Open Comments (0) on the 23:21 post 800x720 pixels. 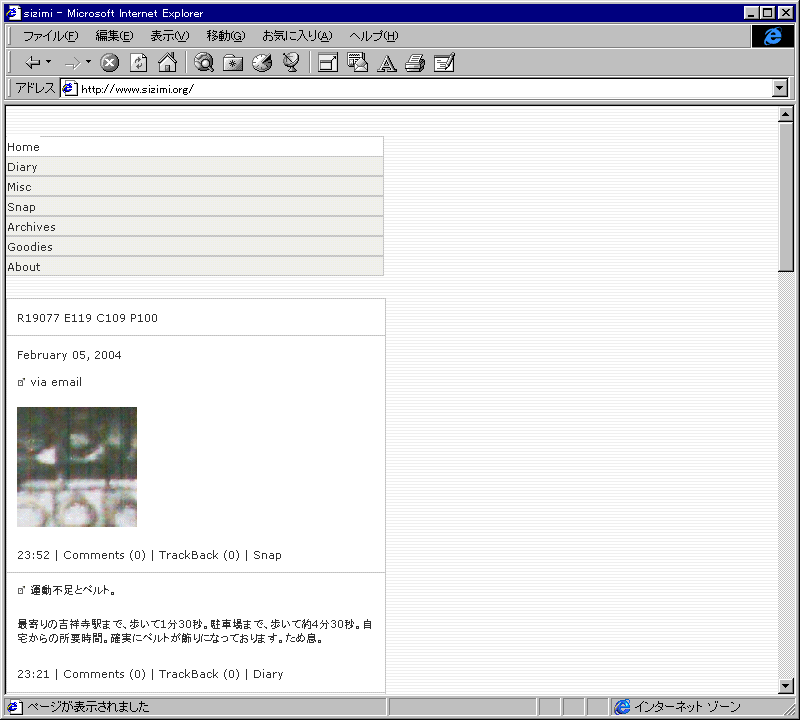click(x=105, y=674)
